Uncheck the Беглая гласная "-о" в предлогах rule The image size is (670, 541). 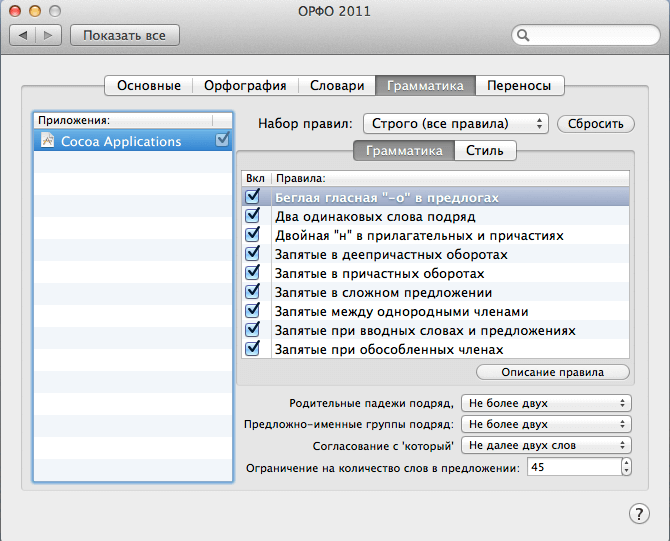point(253,196)
